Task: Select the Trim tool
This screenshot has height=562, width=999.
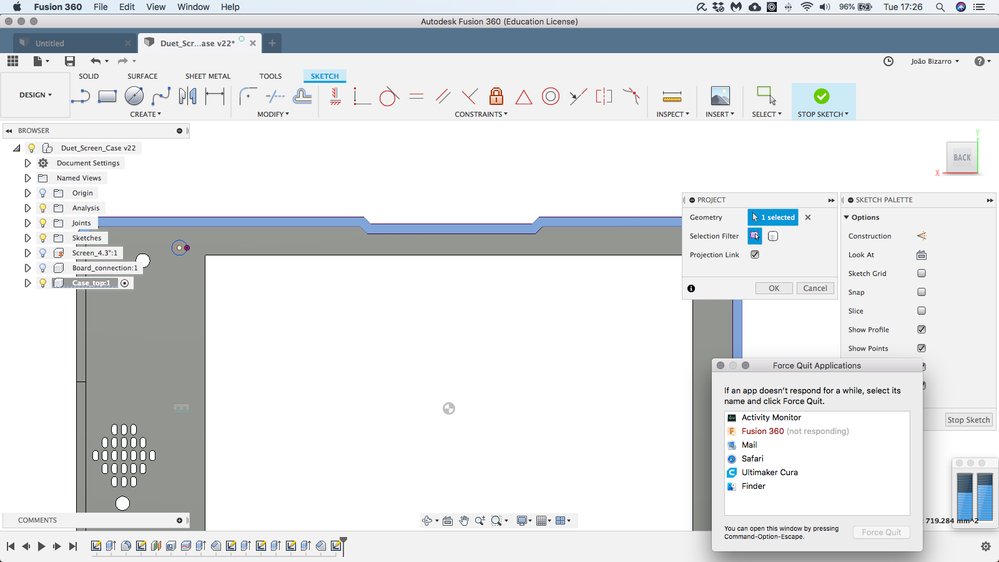Action: pos(275,96)
